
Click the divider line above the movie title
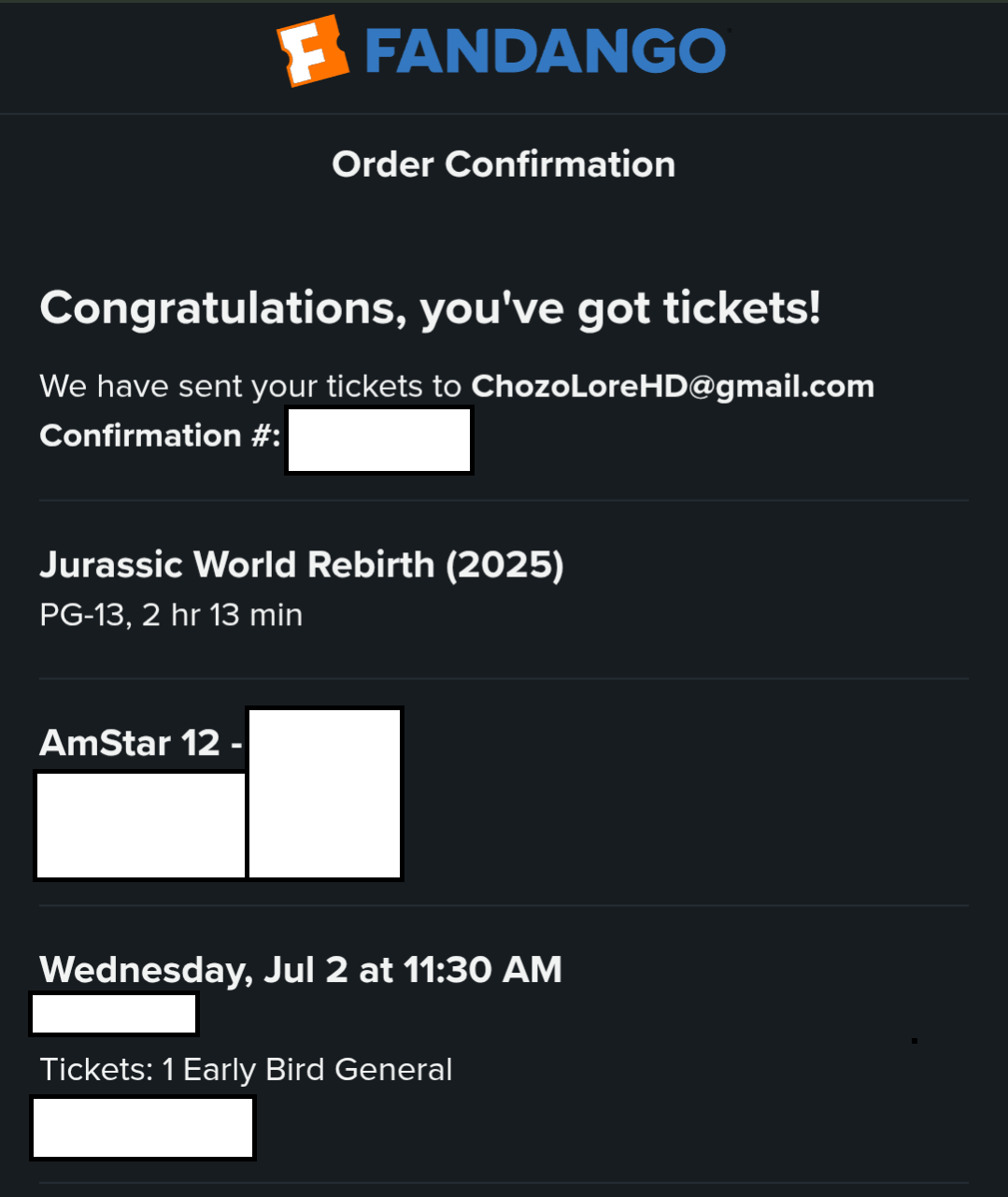[x=504, y=501]
